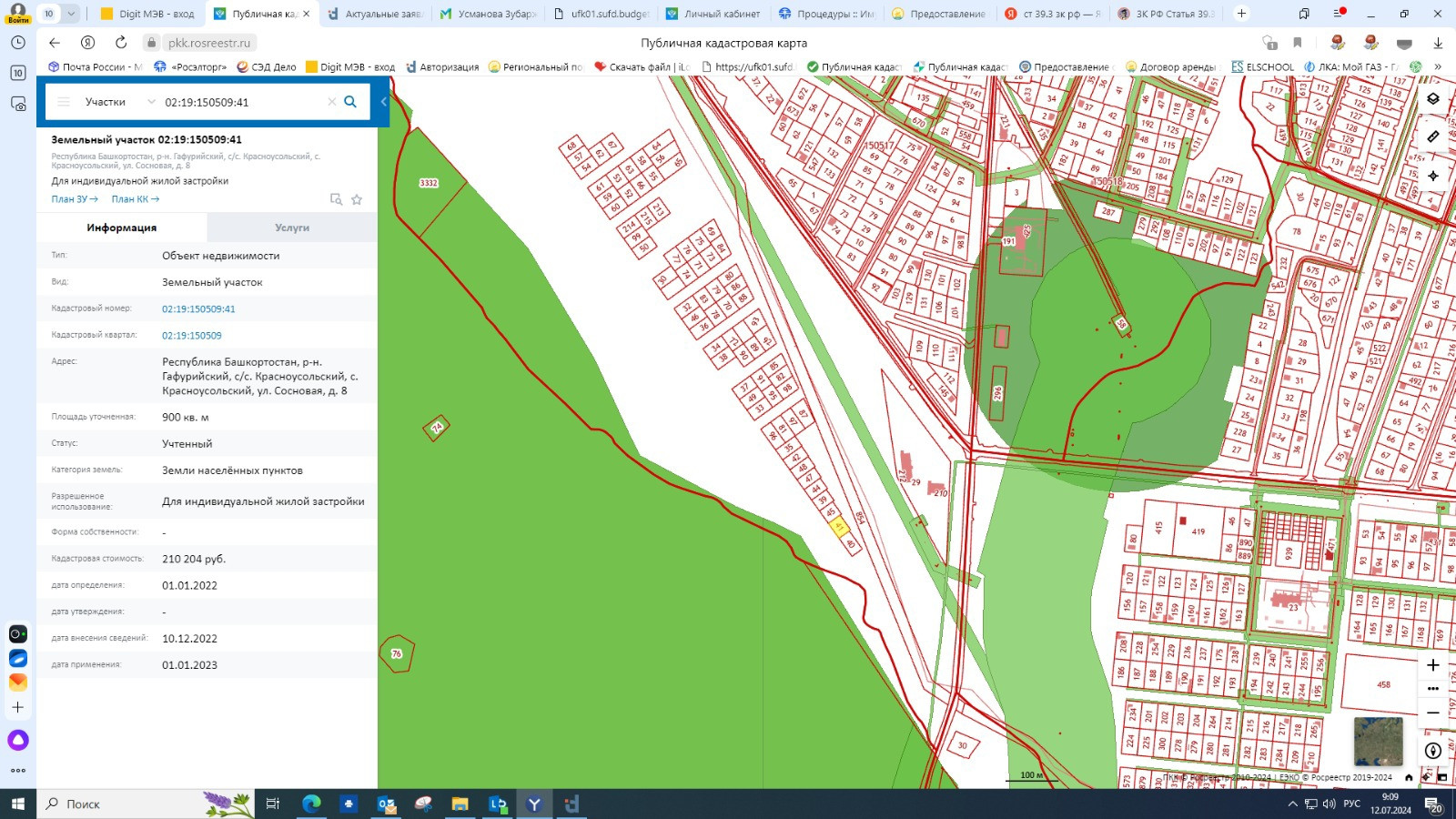Click the locate-me crosshair icon
This screenshot has width=1456, height=819.
[1433, 176]
